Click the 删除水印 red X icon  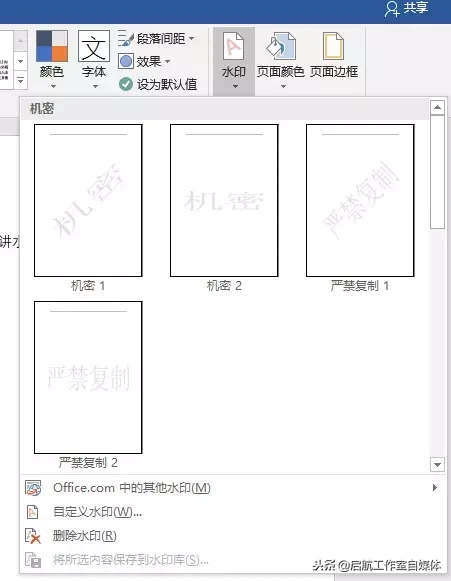tap(33, 536)
